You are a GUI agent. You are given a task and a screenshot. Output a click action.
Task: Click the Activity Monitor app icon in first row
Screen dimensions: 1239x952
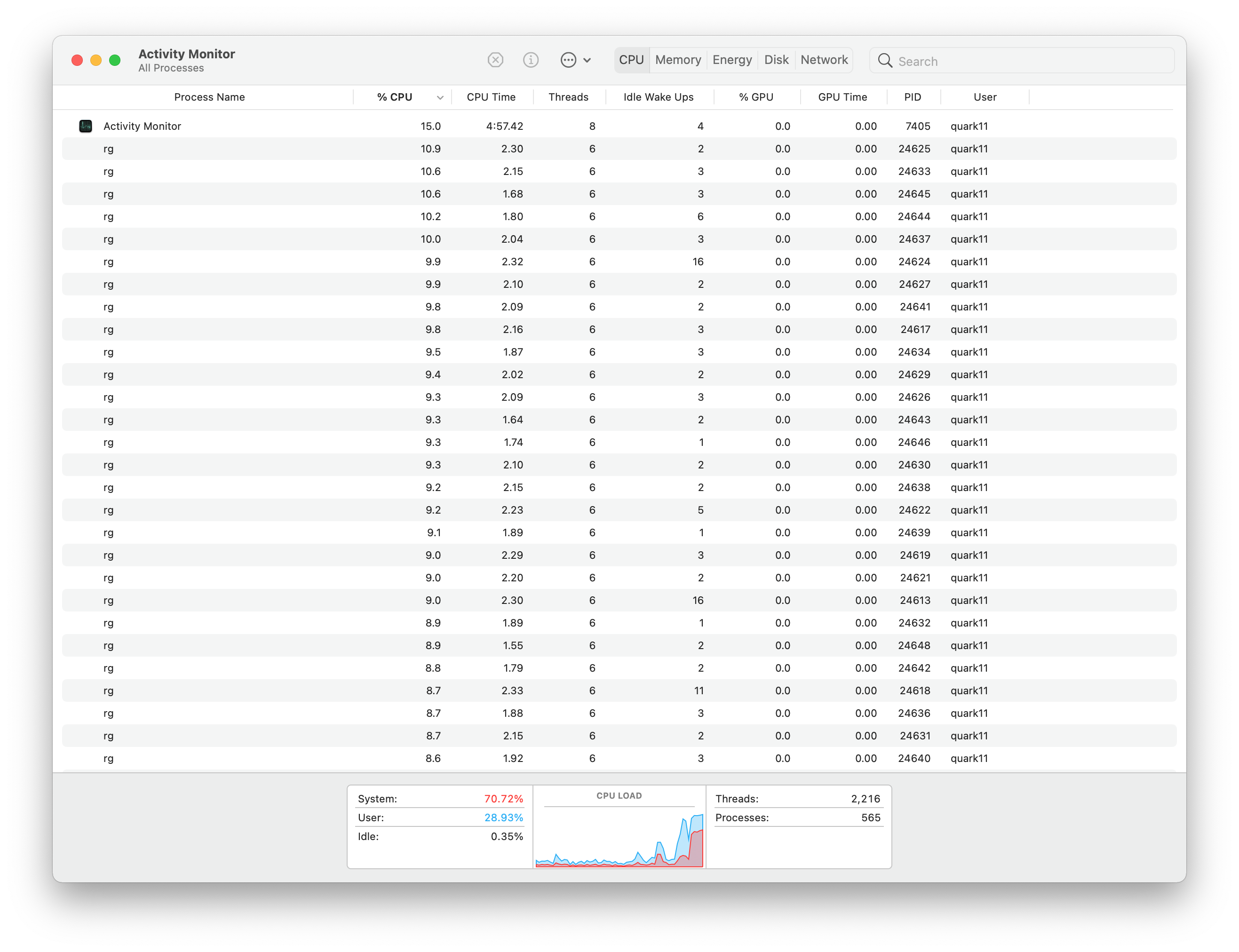point(86,126)
